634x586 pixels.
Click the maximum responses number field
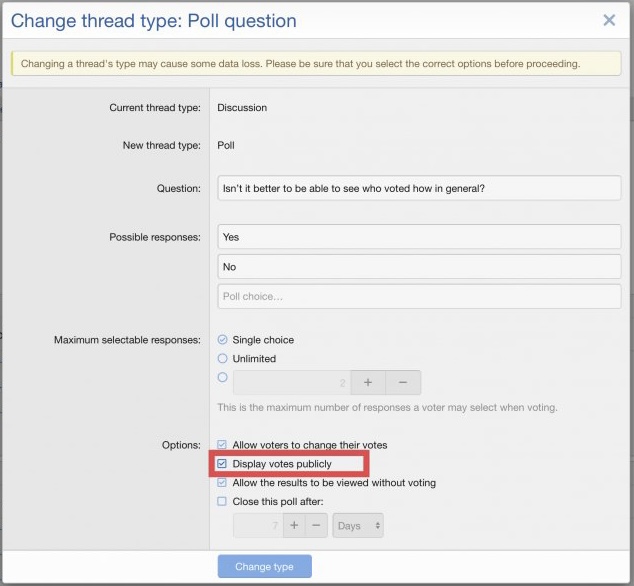[x=291, y=383]
